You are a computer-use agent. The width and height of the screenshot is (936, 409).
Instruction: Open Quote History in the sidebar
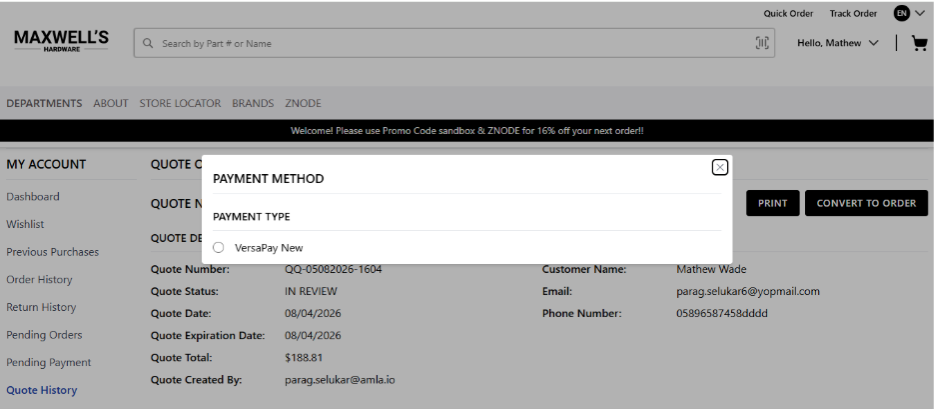click(x=41, y=390)
